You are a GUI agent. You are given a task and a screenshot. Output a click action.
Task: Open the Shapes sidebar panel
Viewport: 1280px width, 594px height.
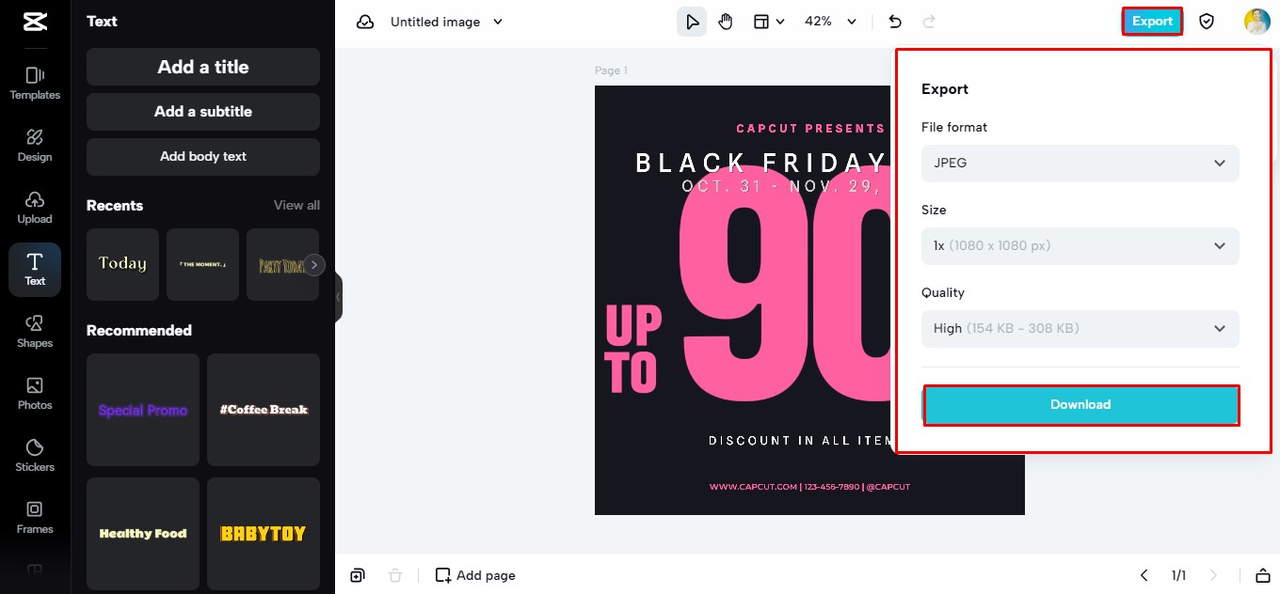pos(35,331)
